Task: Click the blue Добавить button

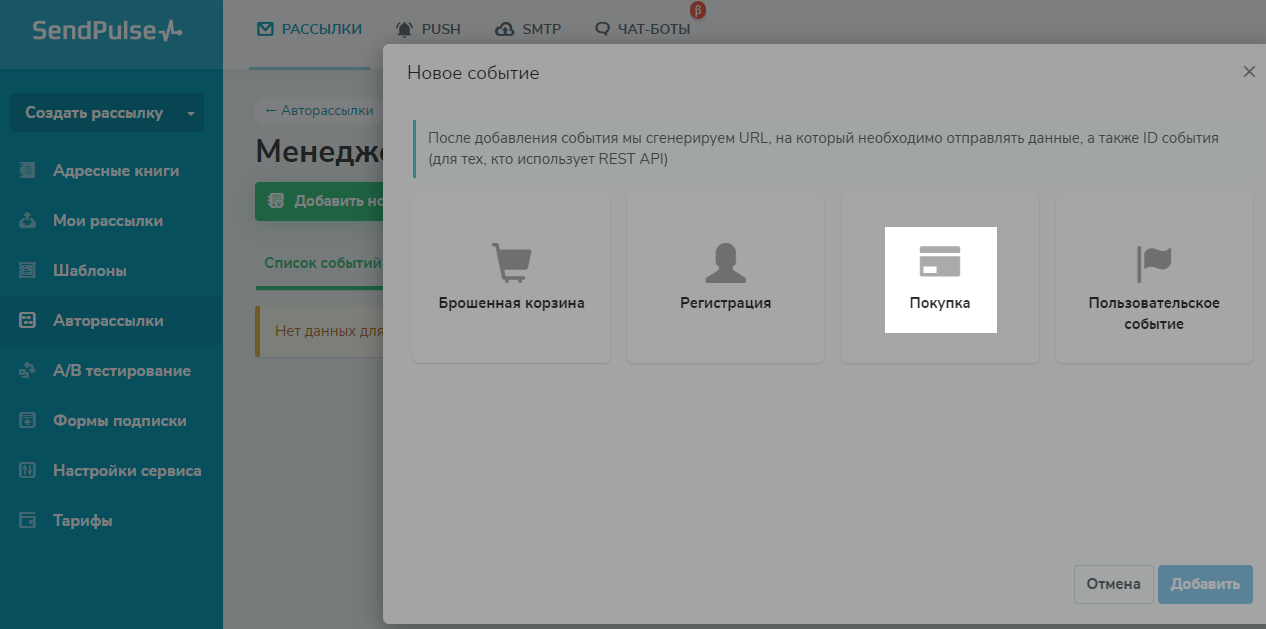Action: [x=1205, y=584]
